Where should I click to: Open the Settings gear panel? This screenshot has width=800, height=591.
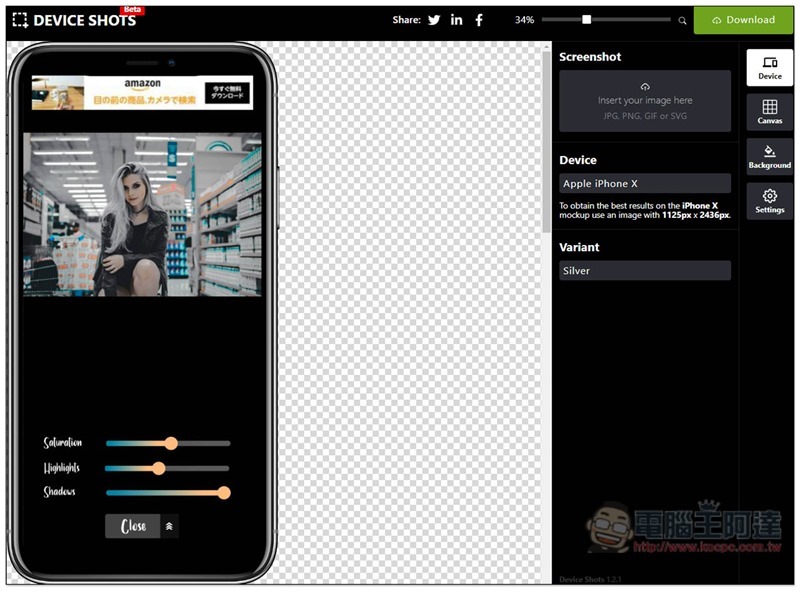[x=769, y=201]
